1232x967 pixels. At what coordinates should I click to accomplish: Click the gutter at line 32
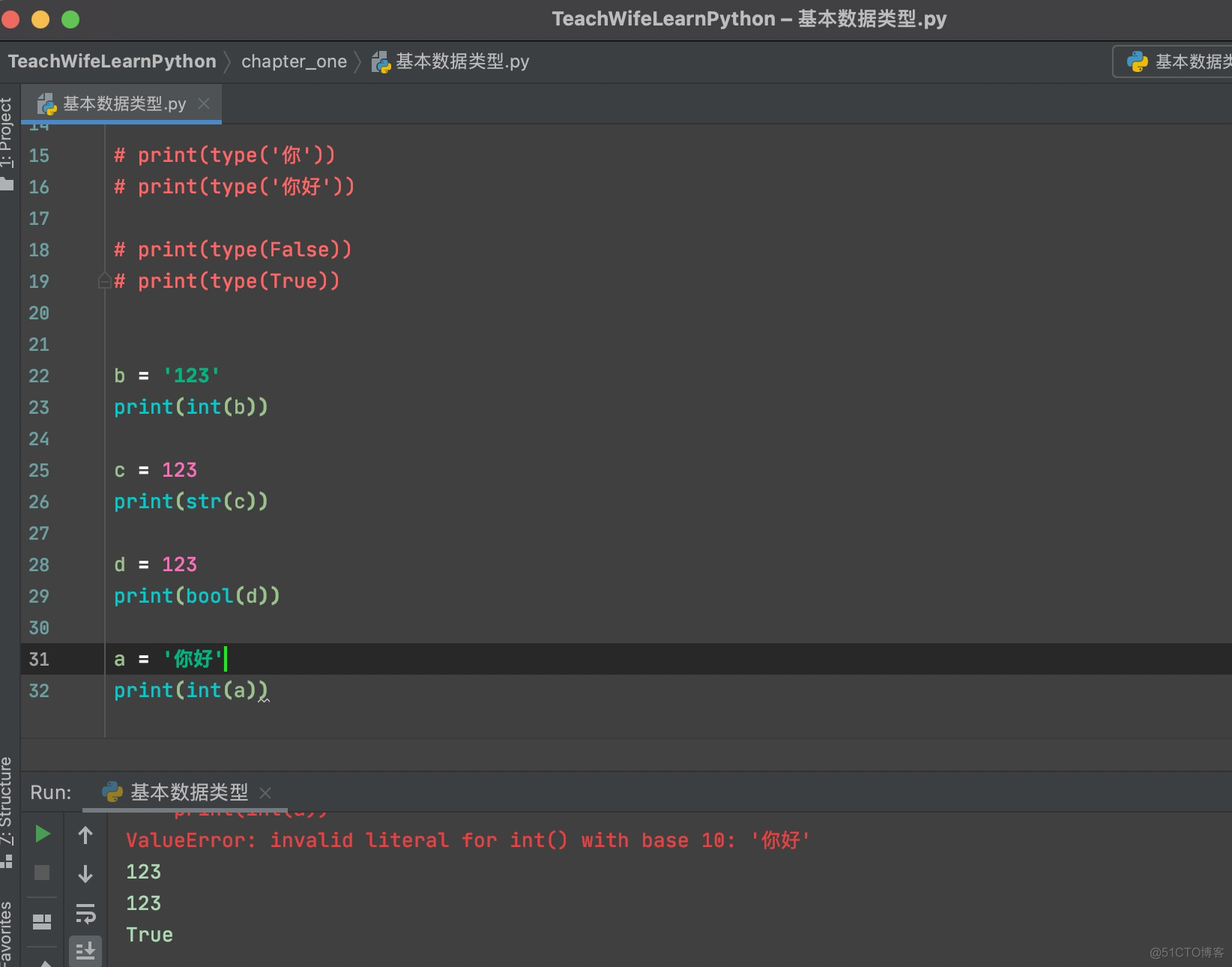point(39,690)
